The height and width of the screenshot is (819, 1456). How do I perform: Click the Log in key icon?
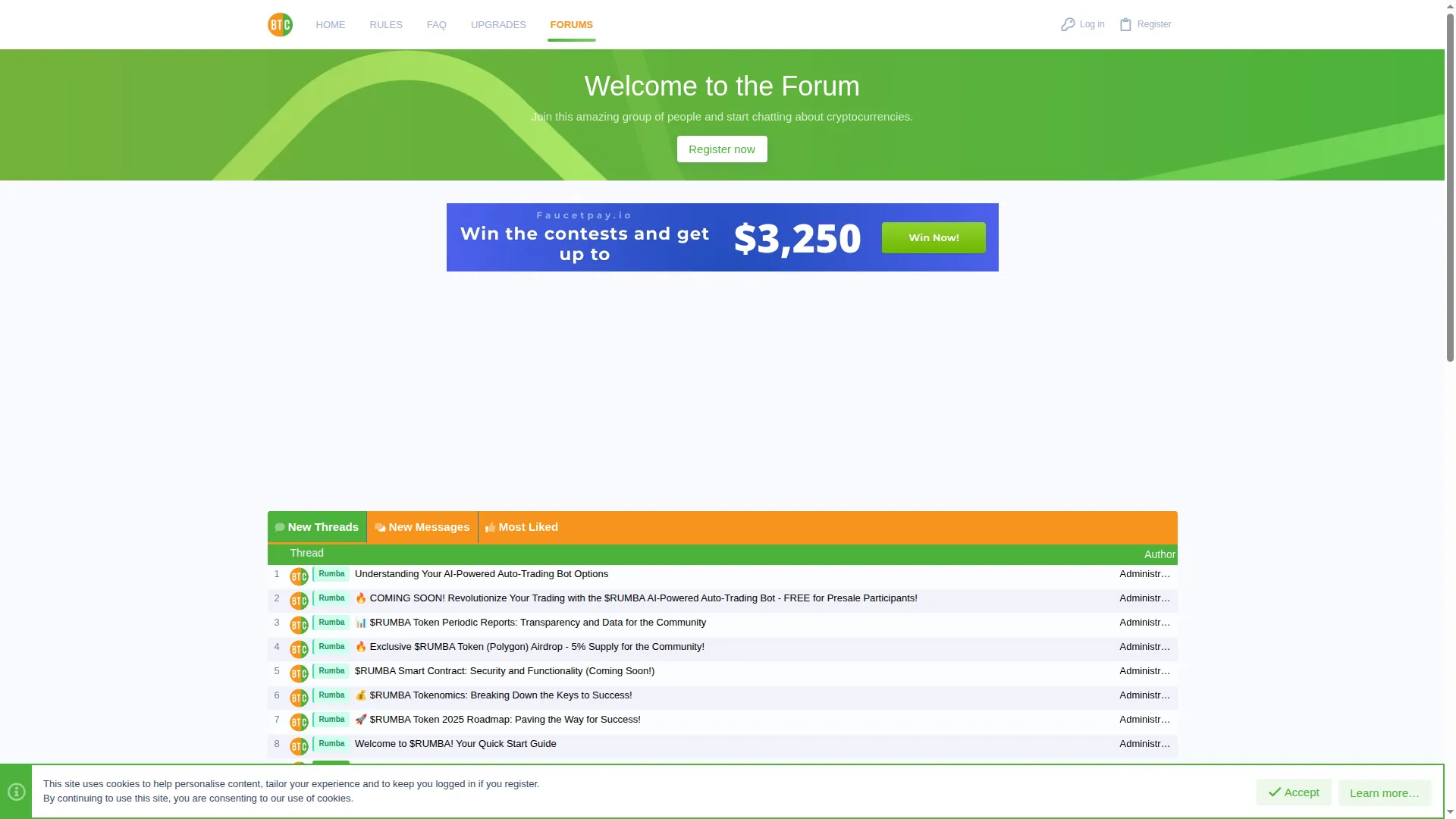point(1068,24)
